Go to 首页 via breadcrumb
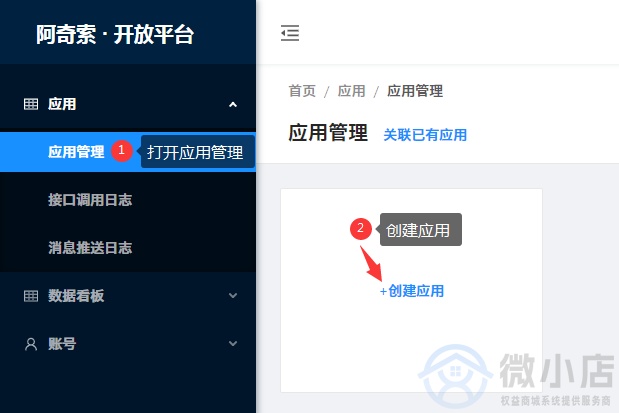Screen dimensions: 619x413 click(x=302, y=91)
